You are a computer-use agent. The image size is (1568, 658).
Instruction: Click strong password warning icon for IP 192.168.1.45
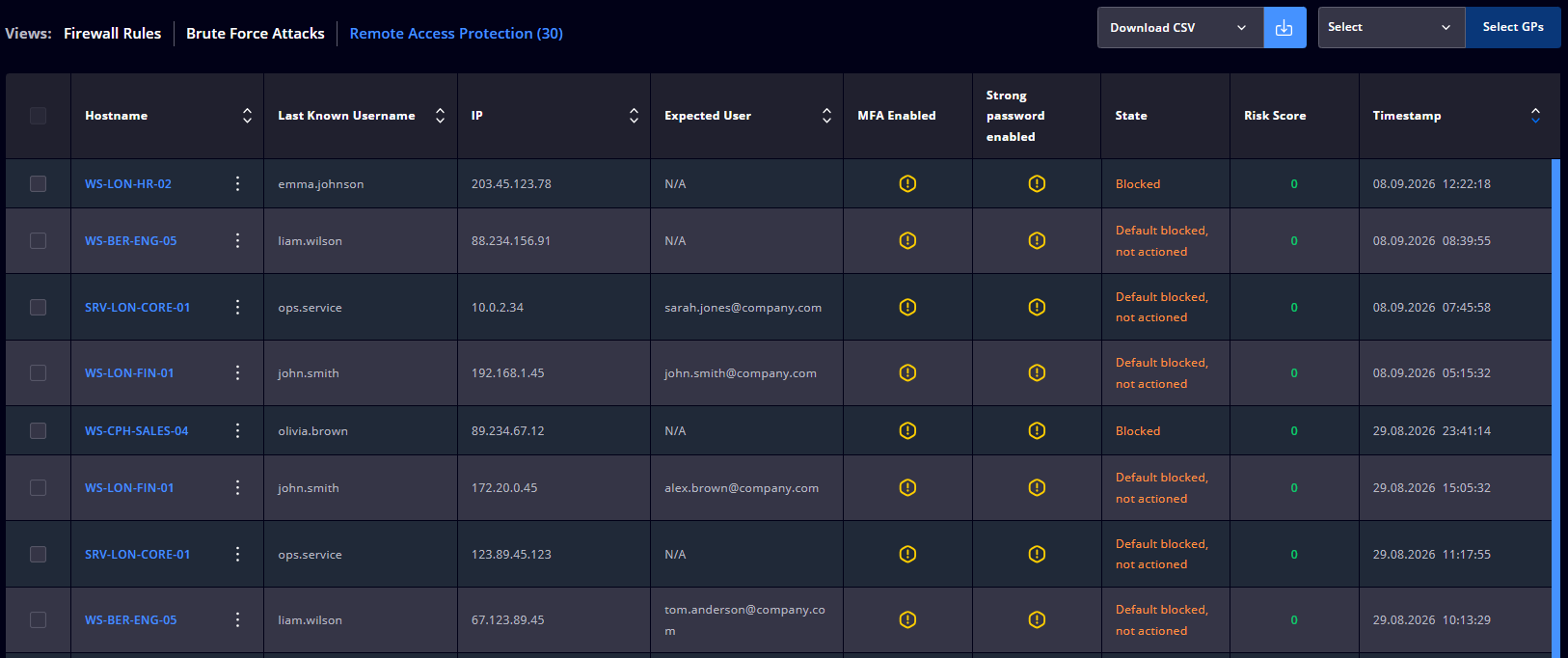[x=1037, y=372]
